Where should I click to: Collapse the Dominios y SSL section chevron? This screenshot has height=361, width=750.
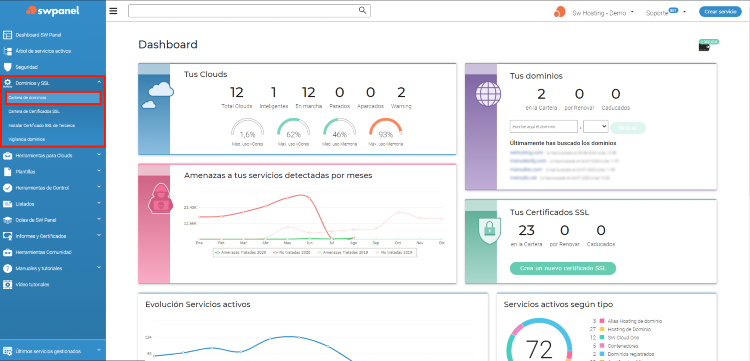99,83
